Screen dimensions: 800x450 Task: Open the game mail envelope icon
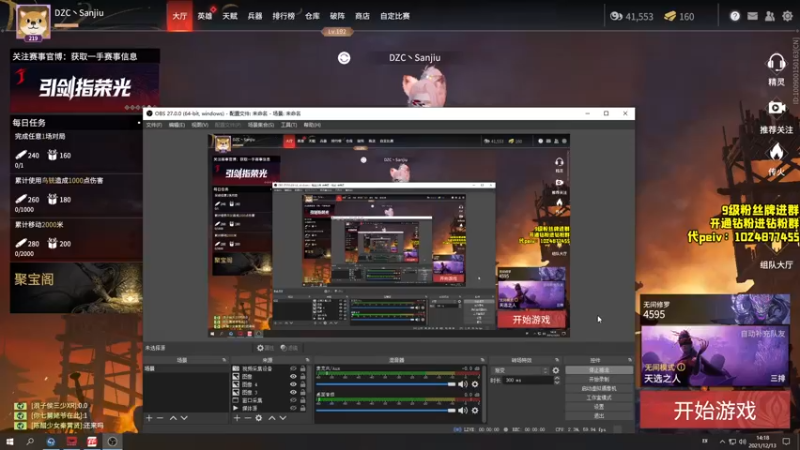[x=753, y=16]
